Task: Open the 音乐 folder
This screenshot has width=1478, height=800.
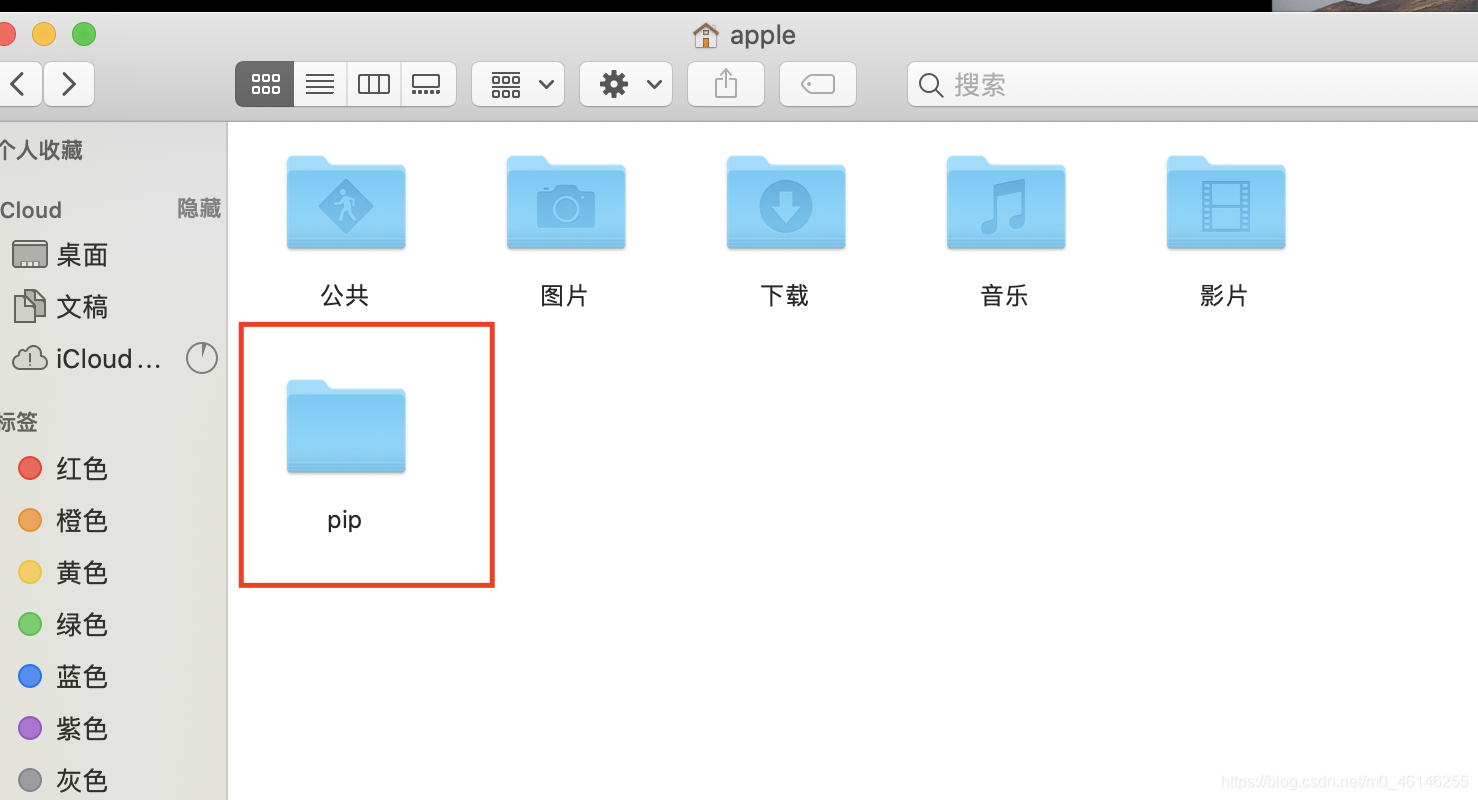Action: (1005, 203)
